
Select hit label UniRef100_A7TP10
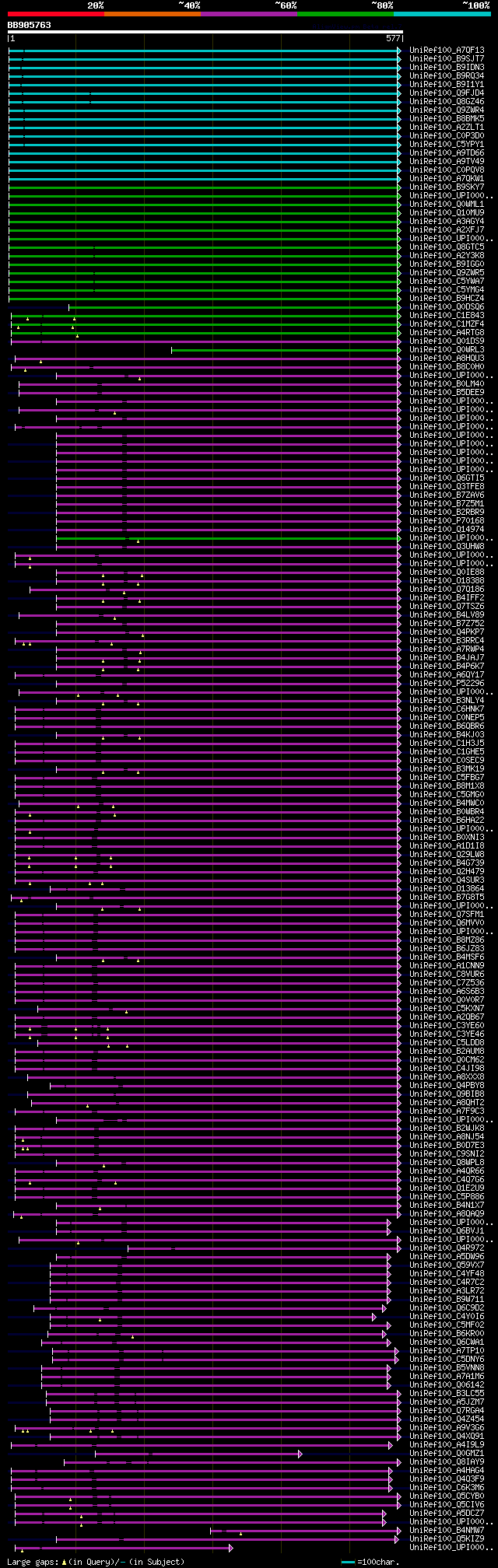point(447,1351)
